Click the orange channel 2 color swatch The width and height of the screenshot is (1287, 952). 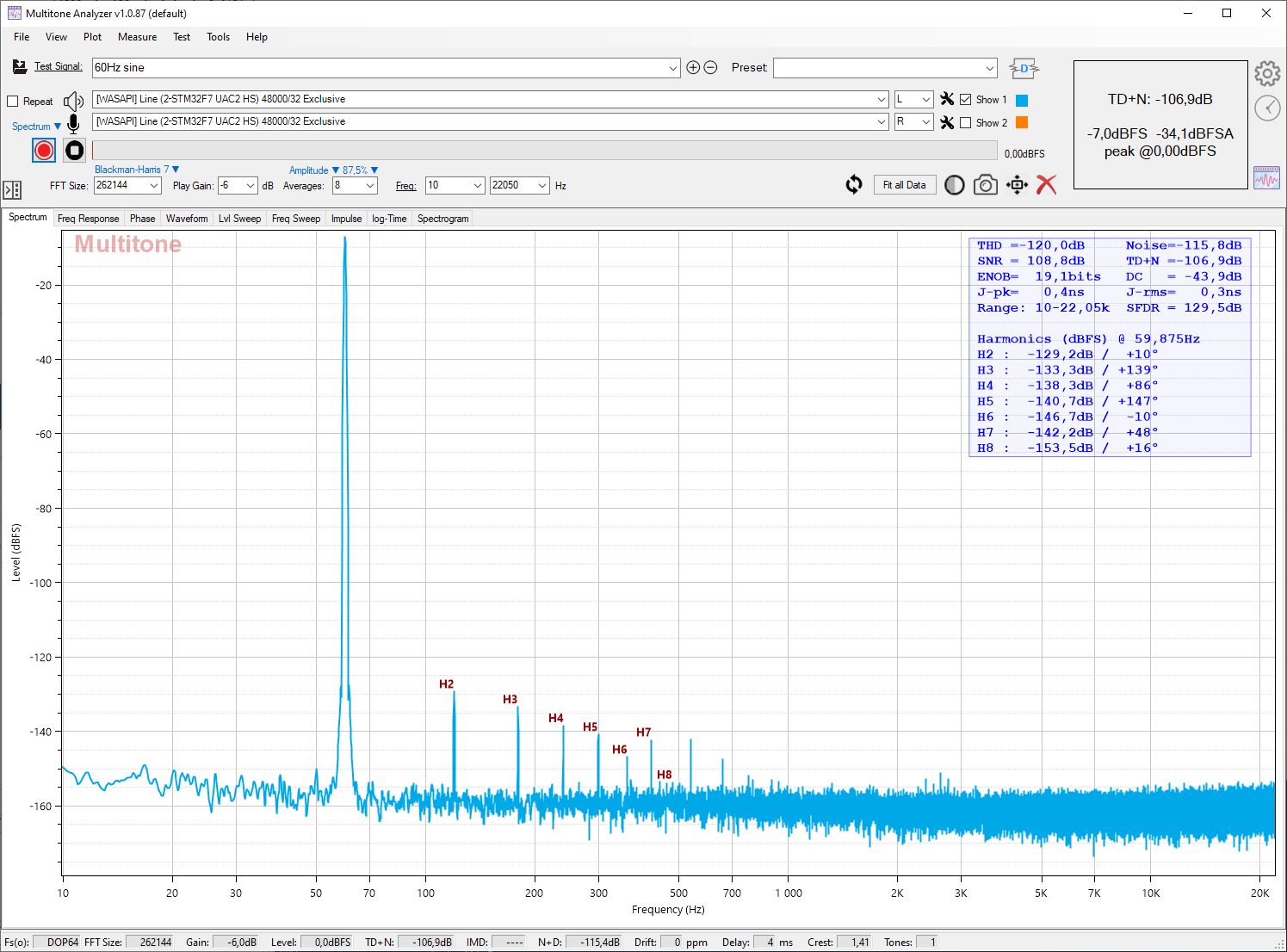point(1022,122)
